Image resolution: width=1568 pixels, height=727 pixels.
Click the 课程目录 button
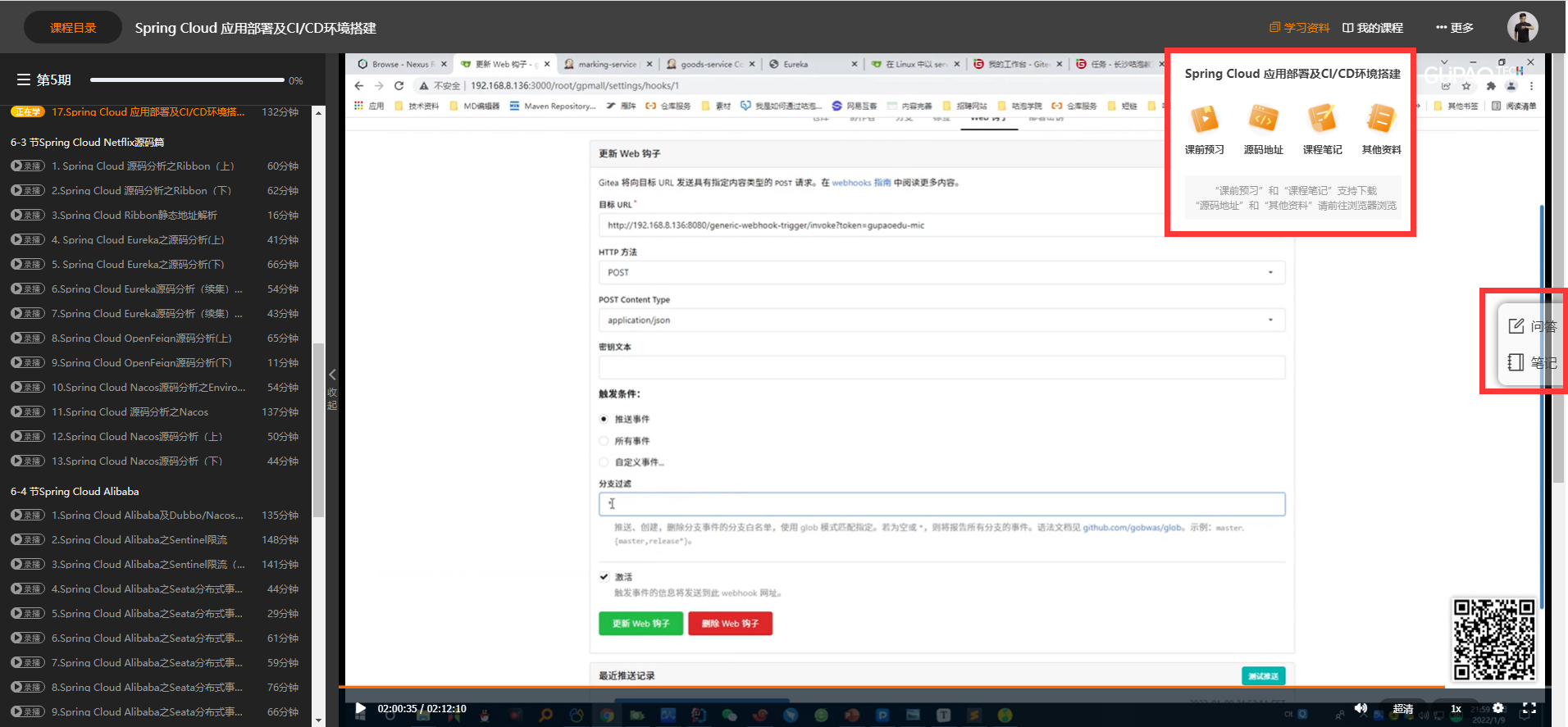(73, 28)
